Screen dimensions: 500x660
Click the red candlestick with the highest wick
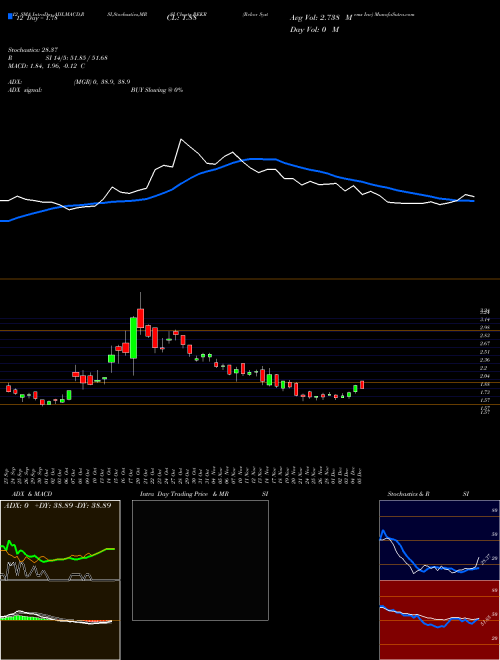(141, 318)
